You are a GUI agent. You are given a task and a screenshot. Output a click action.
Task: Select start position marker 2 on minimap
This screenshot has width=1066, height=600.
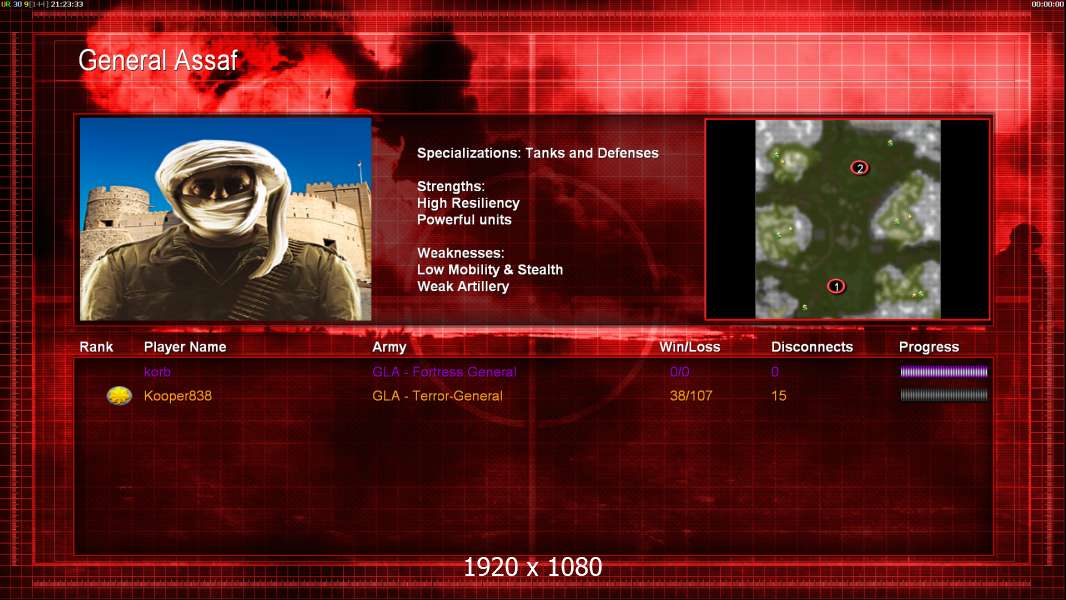tap(859, 167)
